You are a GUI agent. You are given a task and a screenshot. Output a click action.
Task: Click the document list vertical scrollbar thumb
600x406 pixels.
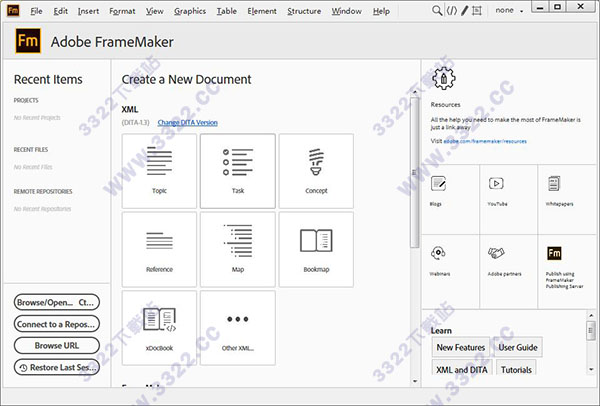(x=414, y=172)
